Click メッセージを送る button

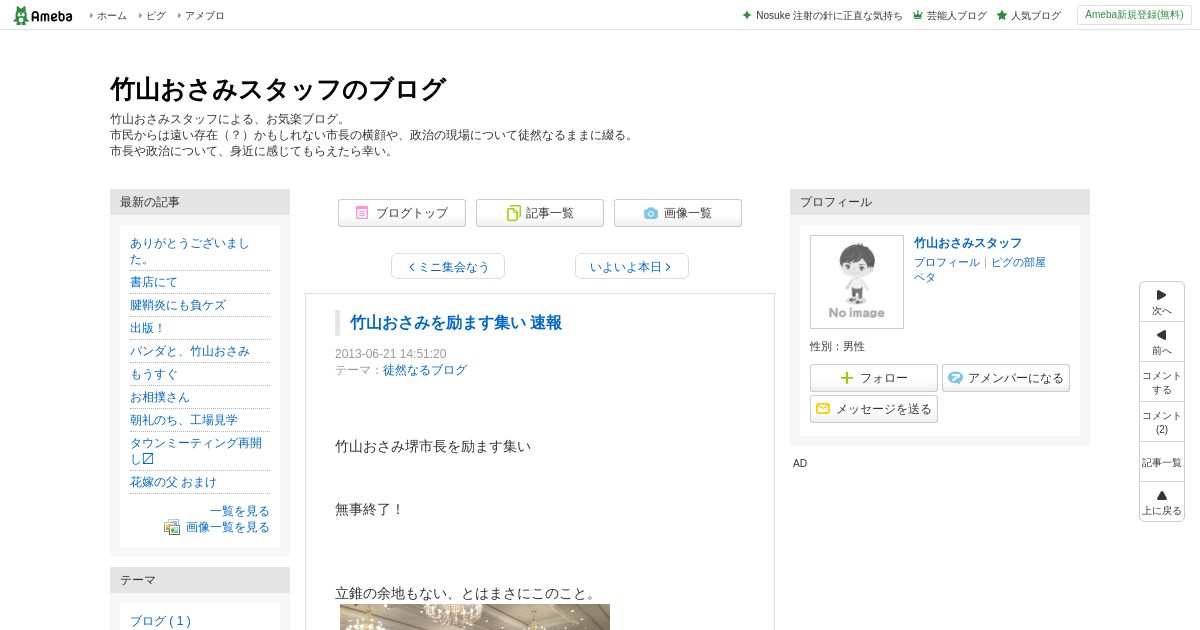[874, 409]
